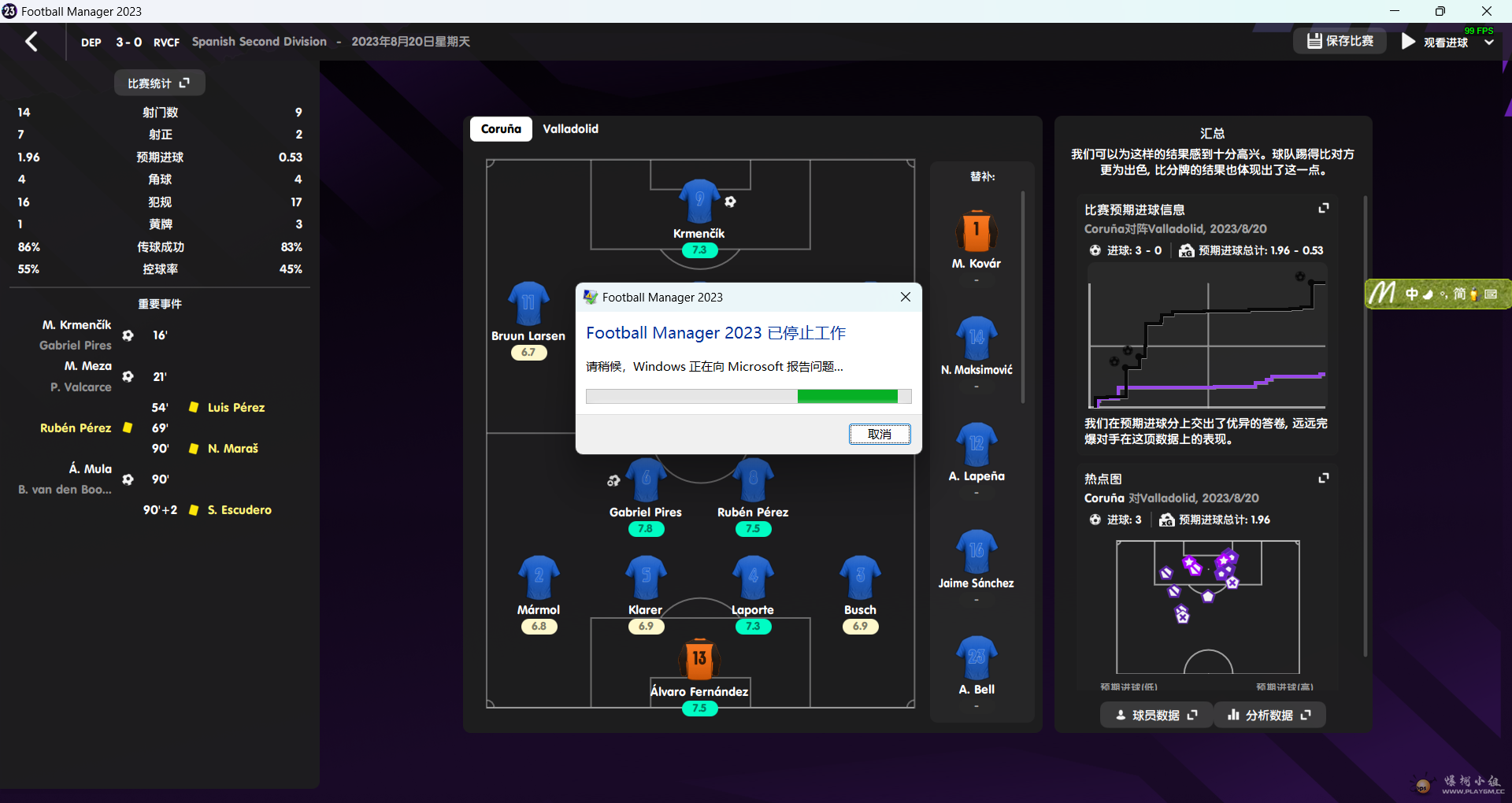The height and width of the screenshot is (803, 1512).
Task: Click Gabriel Pires 7.8 rating badge
Action: (646, 528)
